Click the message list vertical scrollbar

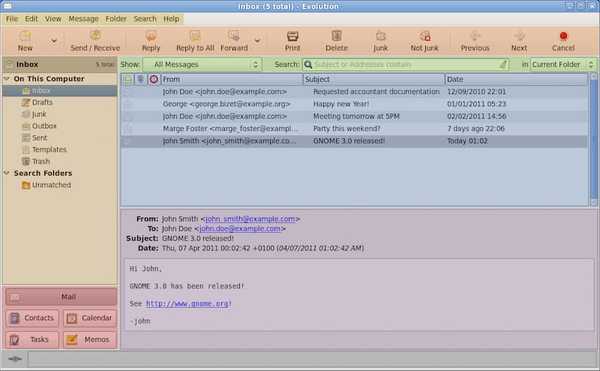click(593, 140)
